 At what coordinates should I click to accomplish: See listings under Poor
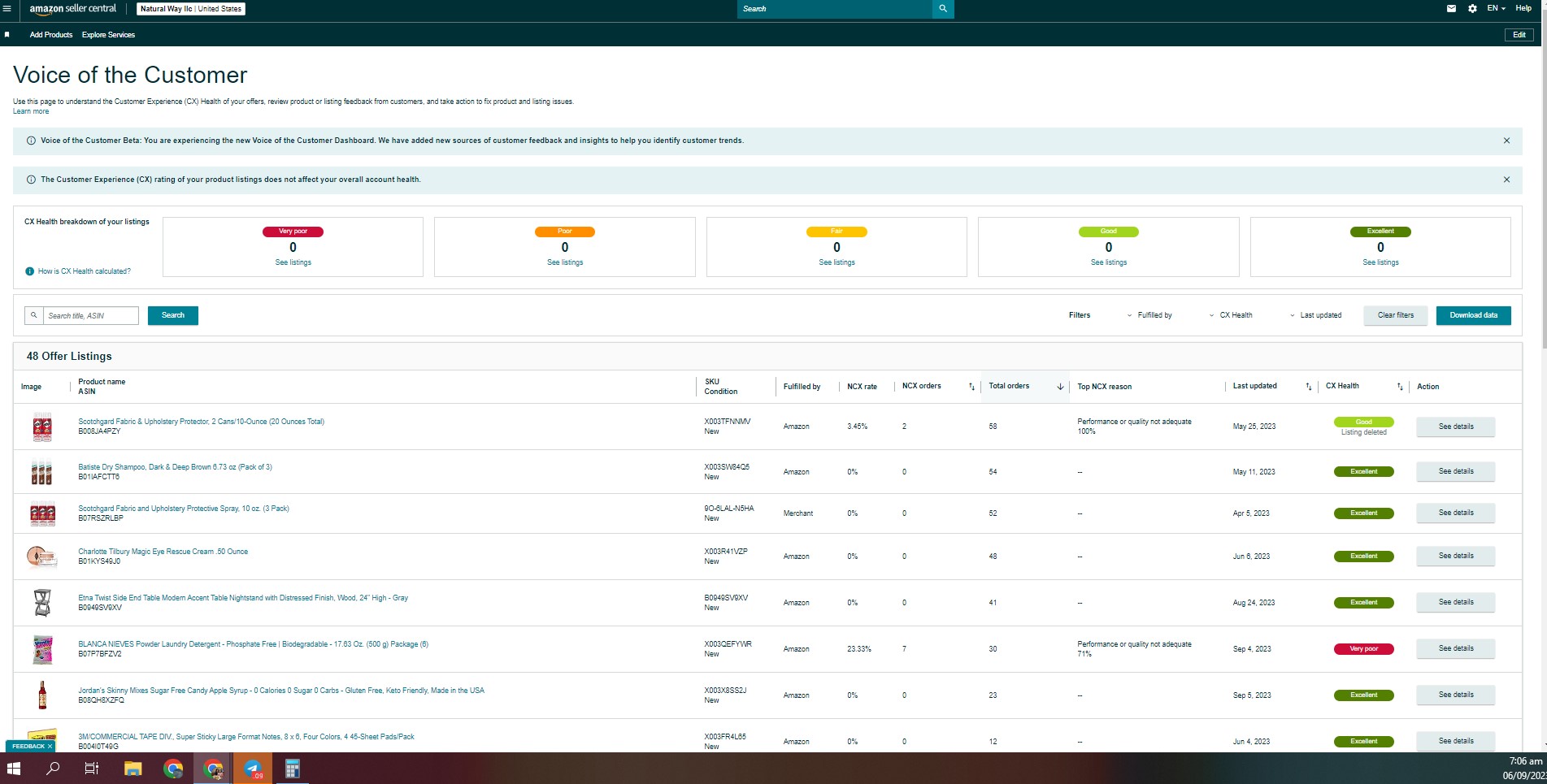565,262
